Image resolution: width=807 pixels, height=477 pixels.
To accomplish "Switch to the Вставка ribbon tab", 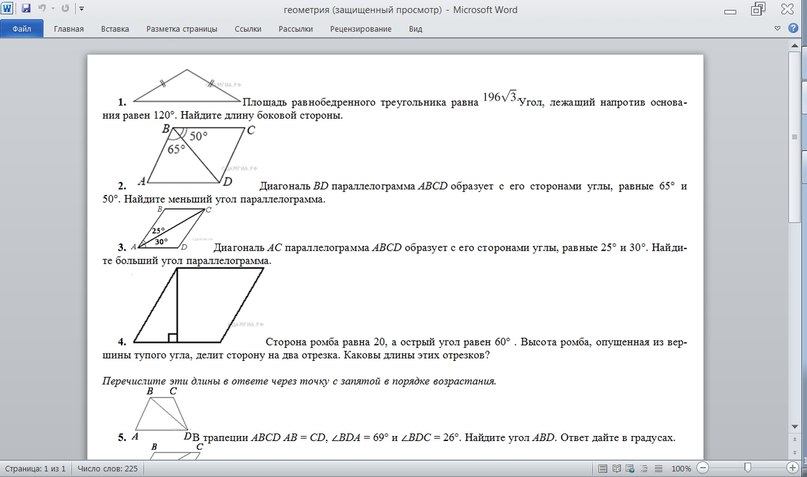I will click(115, 29).
